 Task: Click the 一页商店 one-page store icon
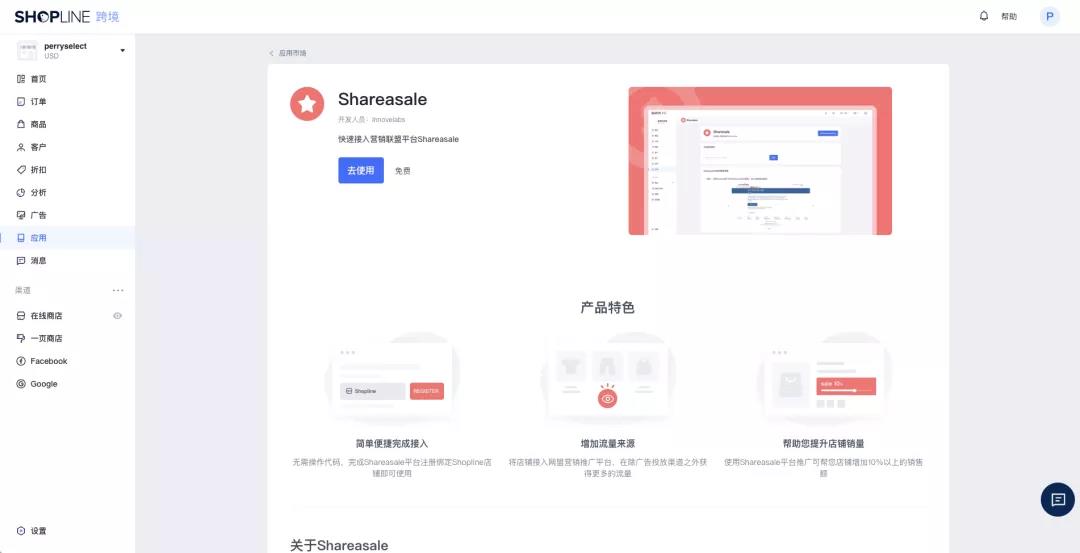click(21, 339)
